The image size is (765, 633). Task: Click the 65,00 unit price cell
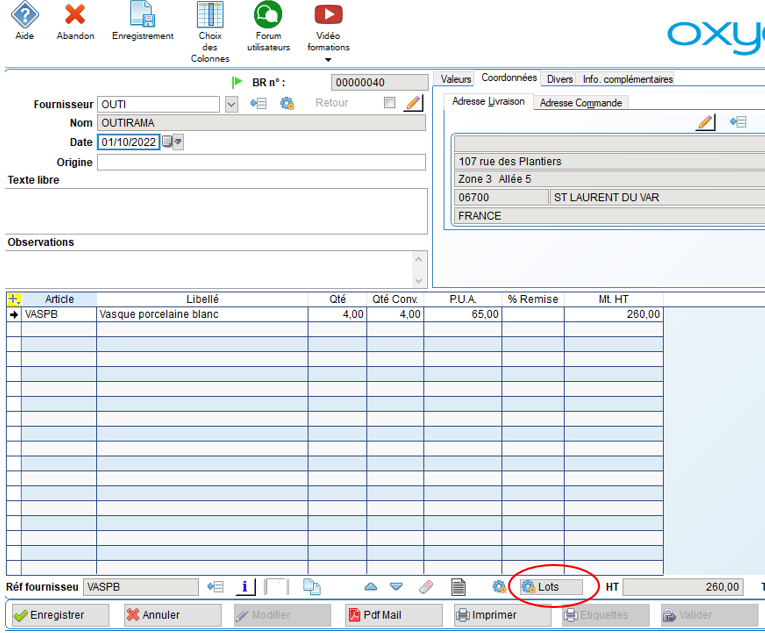coord(463,314)
